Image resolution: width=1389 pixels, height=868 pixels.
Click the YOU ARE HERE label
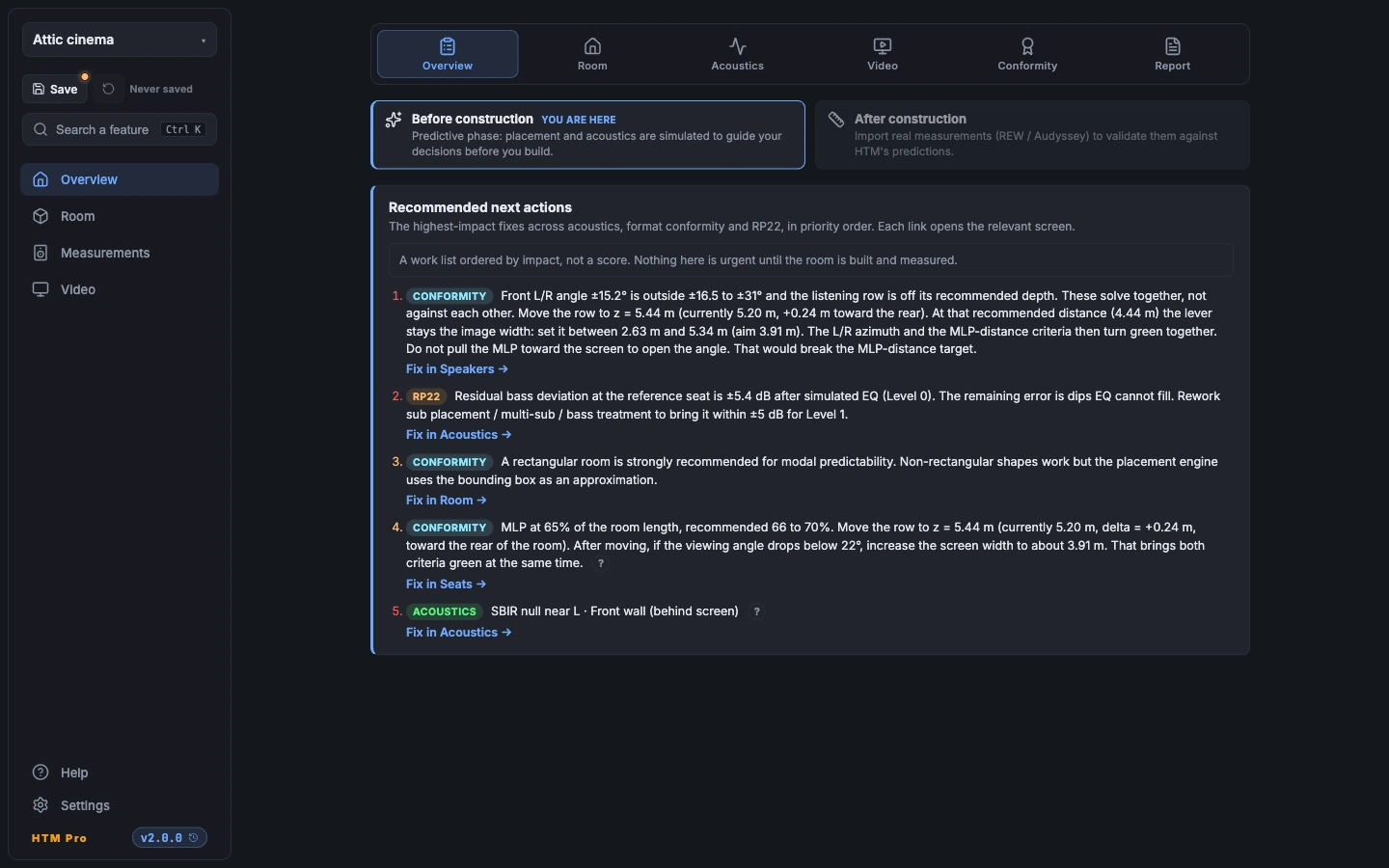point(579,120)
